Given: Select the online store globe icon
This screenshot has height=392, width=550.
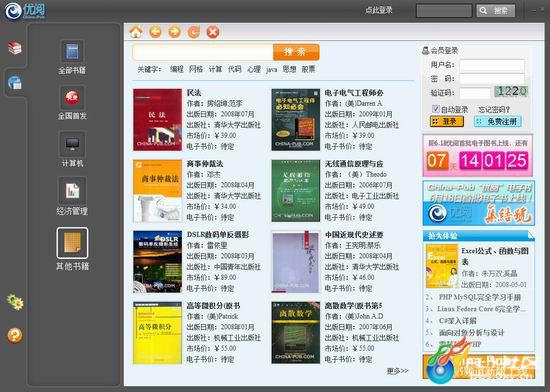Looking at the screenshot, I should (15, 83).
